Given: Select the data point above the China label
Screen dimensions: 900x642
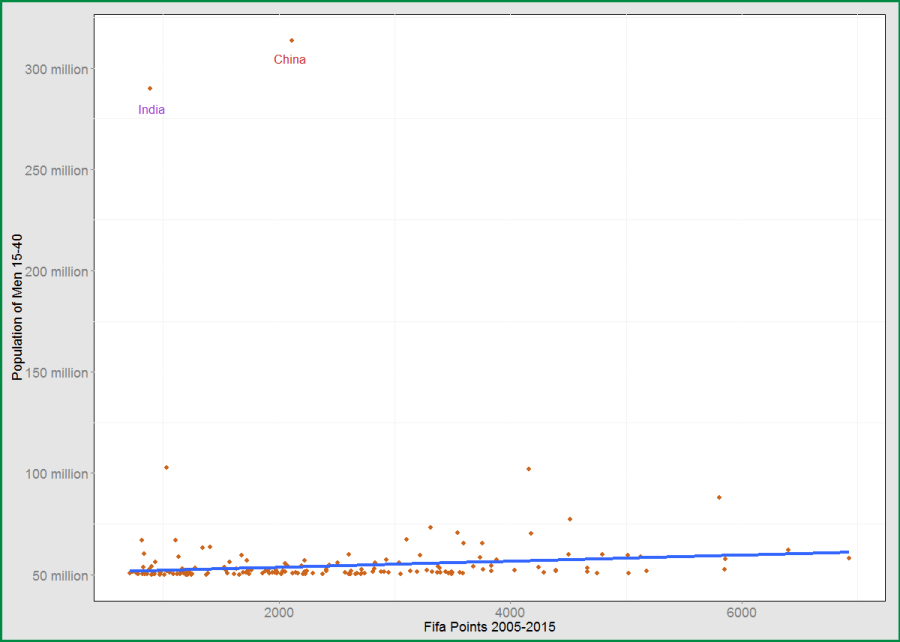Looking at the screenshot, I should tap(291, 41).
